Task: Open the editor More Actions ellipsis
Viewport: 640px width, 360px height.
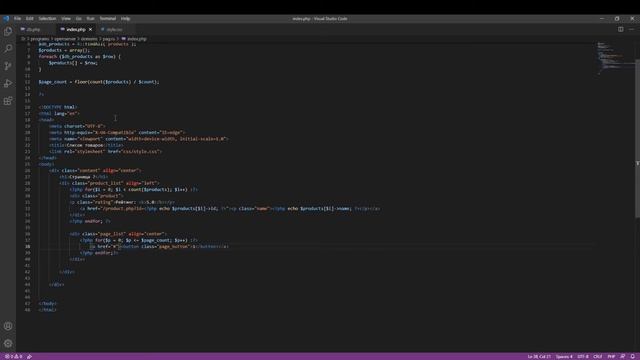Action: point(631,29)
